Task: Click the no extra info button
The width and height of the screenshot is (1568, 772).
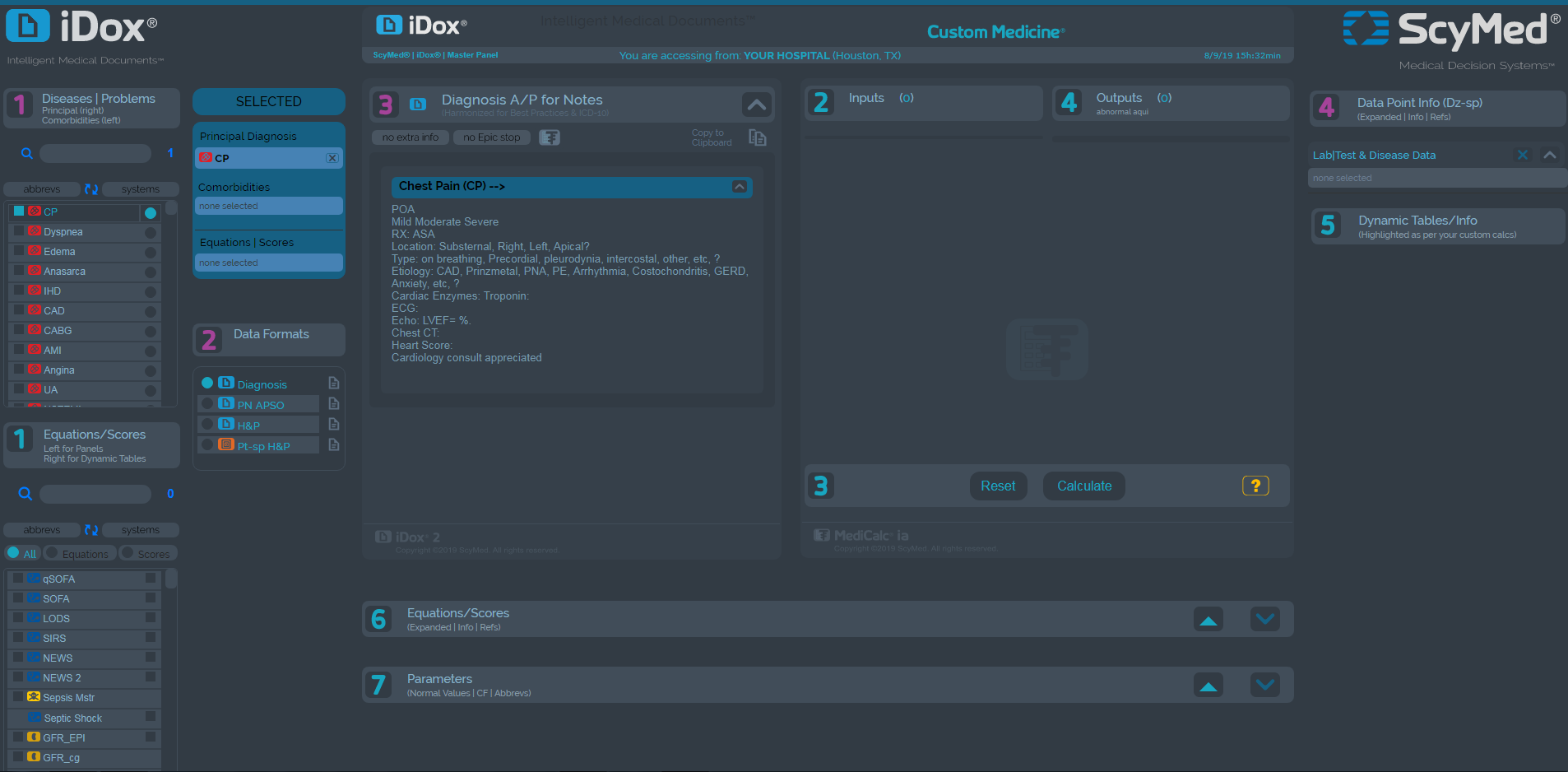Action: 410,137
